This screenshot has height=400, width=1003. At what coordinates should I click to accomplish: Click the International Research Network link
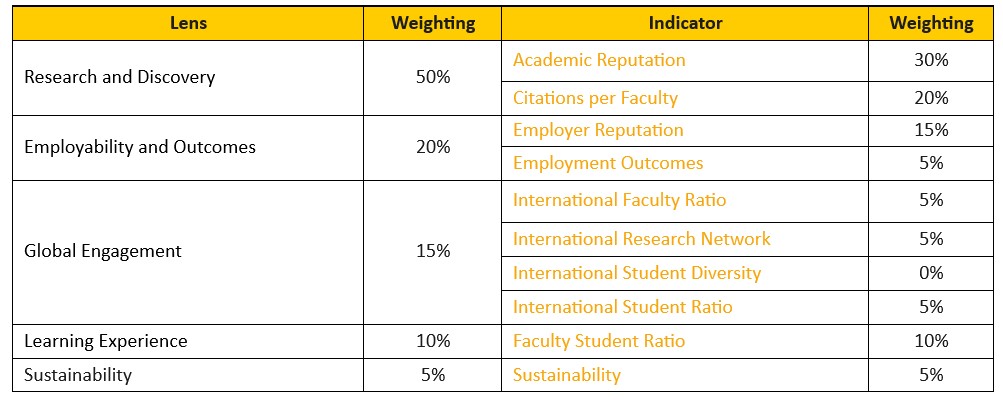[x=642, y=239]
